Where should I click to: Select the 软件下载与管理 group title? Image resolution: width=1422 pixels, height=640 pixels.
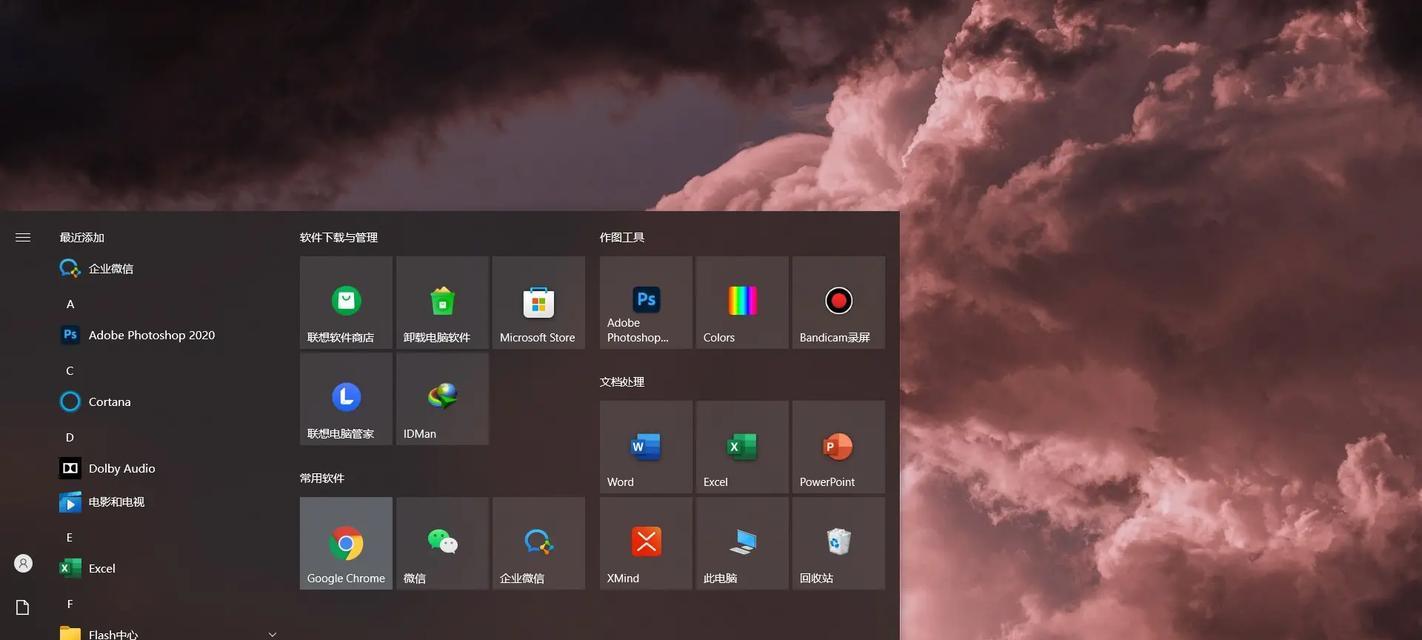[339, 238]
